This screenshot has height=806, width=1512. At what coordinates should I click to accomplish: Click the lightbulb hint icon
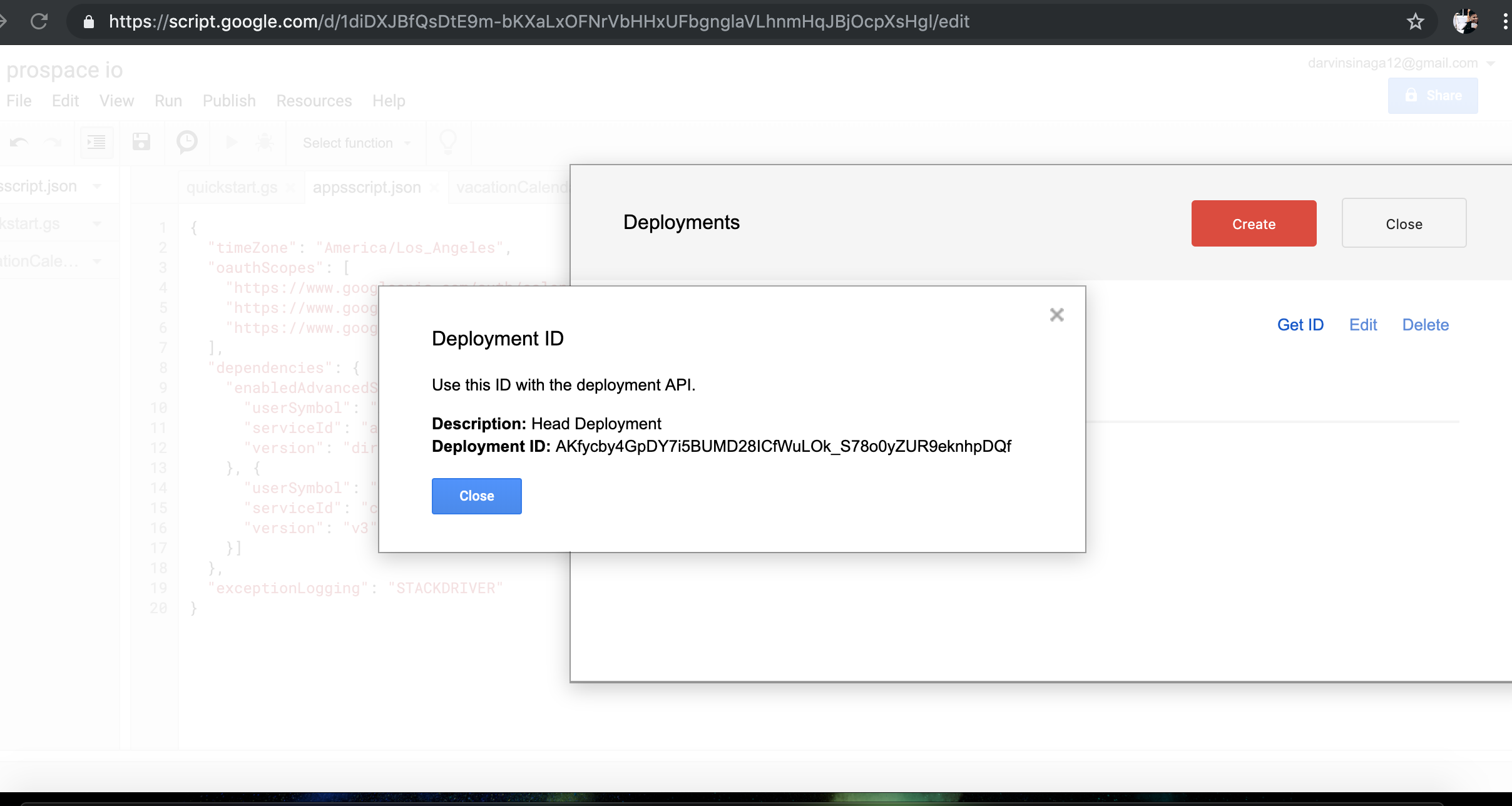448,142
